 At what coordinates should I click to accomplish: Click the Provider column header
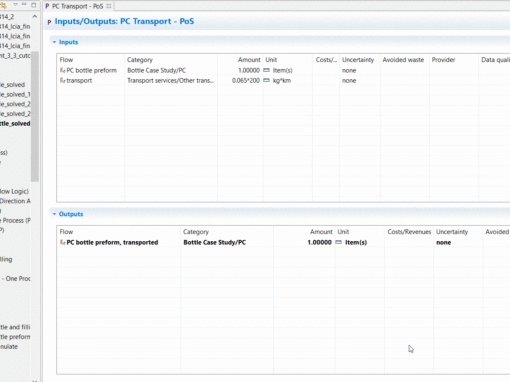coord(443,60)
